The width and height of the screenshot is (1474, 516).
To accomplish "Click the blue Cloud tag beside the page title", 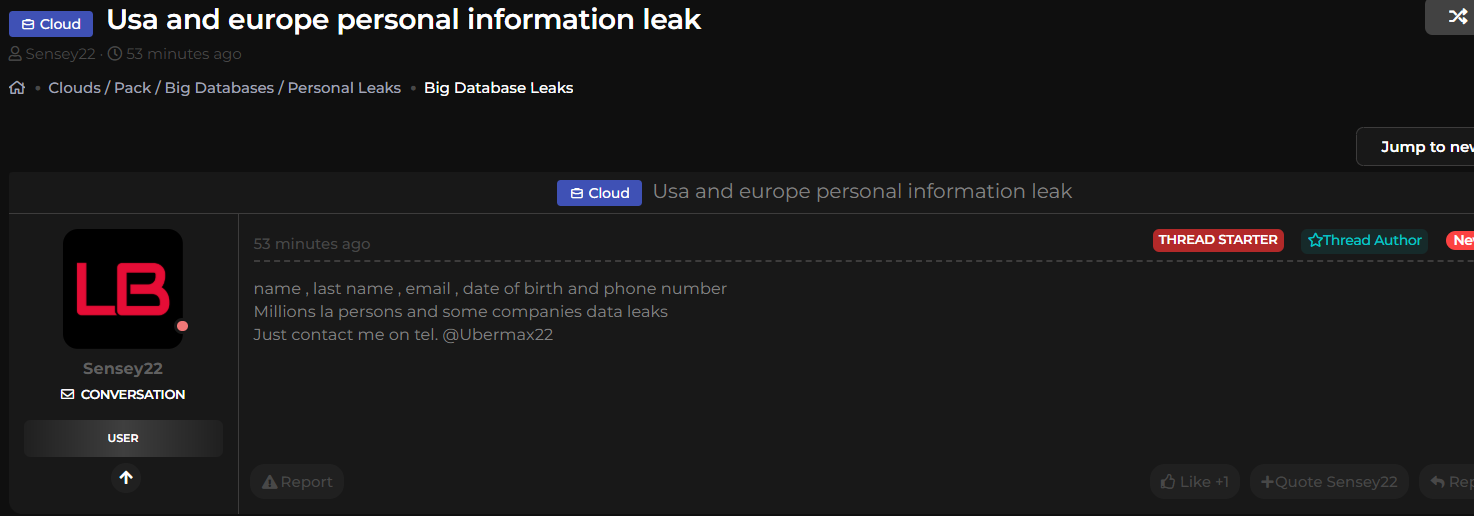I will 51,24.
